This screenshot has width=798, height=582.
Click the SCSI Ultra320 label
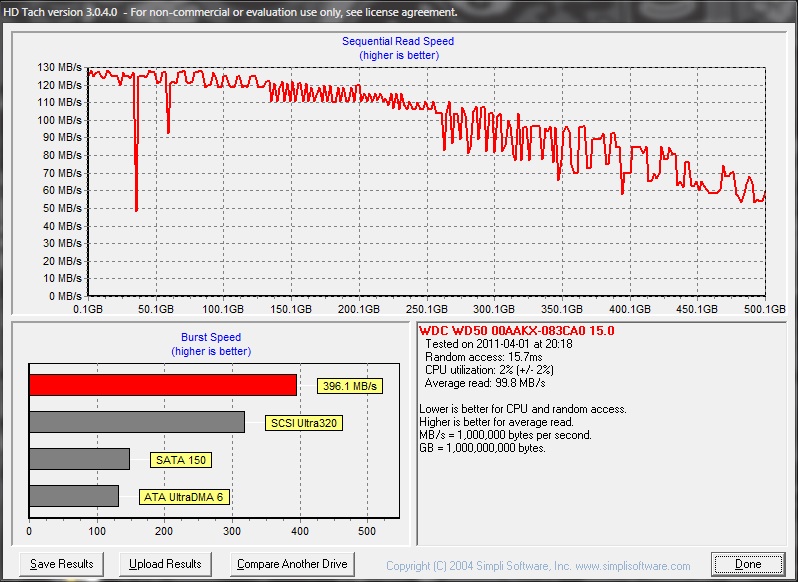(x=304, y=423)
